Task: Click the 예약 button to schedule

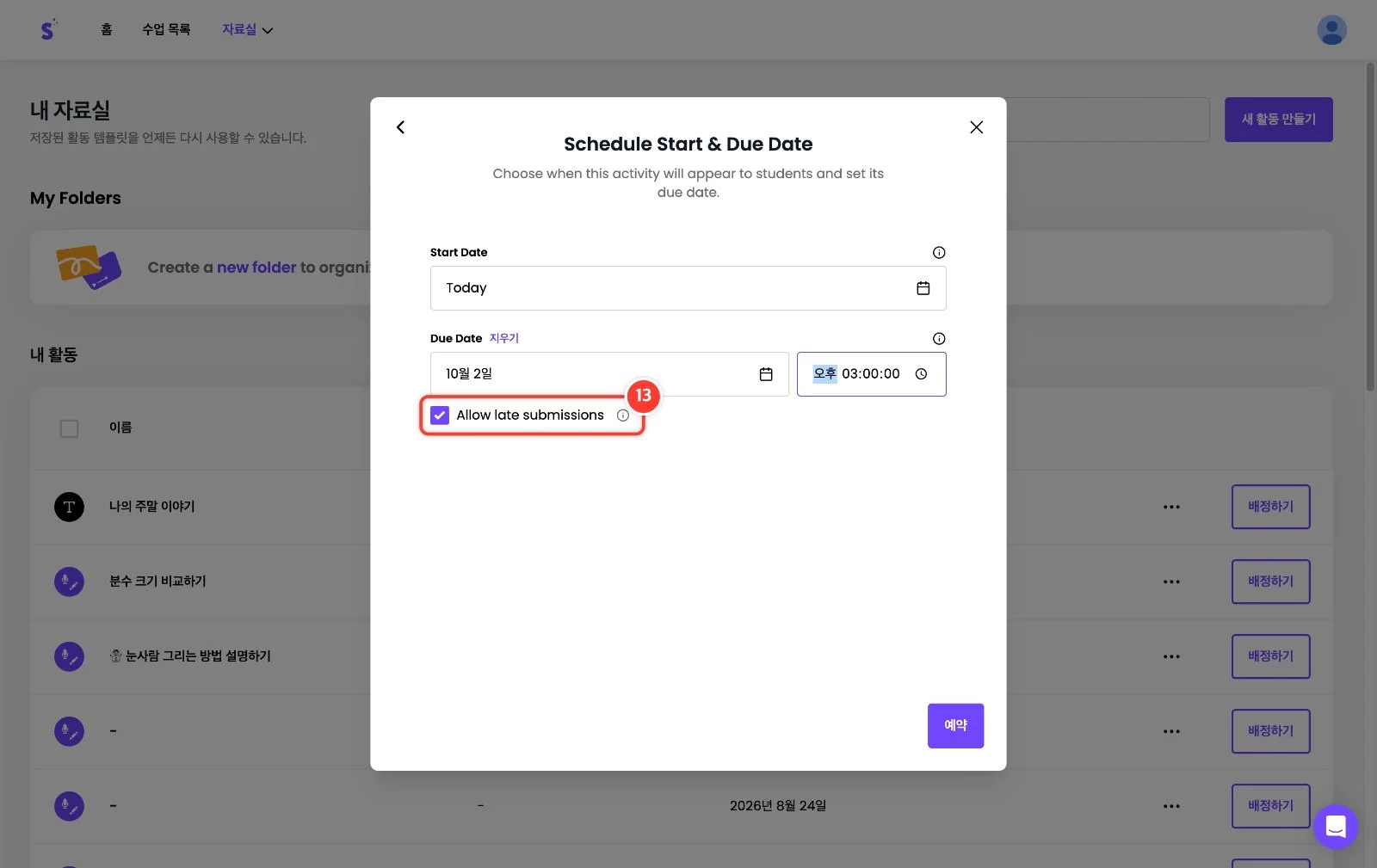Action: [955, 725]
